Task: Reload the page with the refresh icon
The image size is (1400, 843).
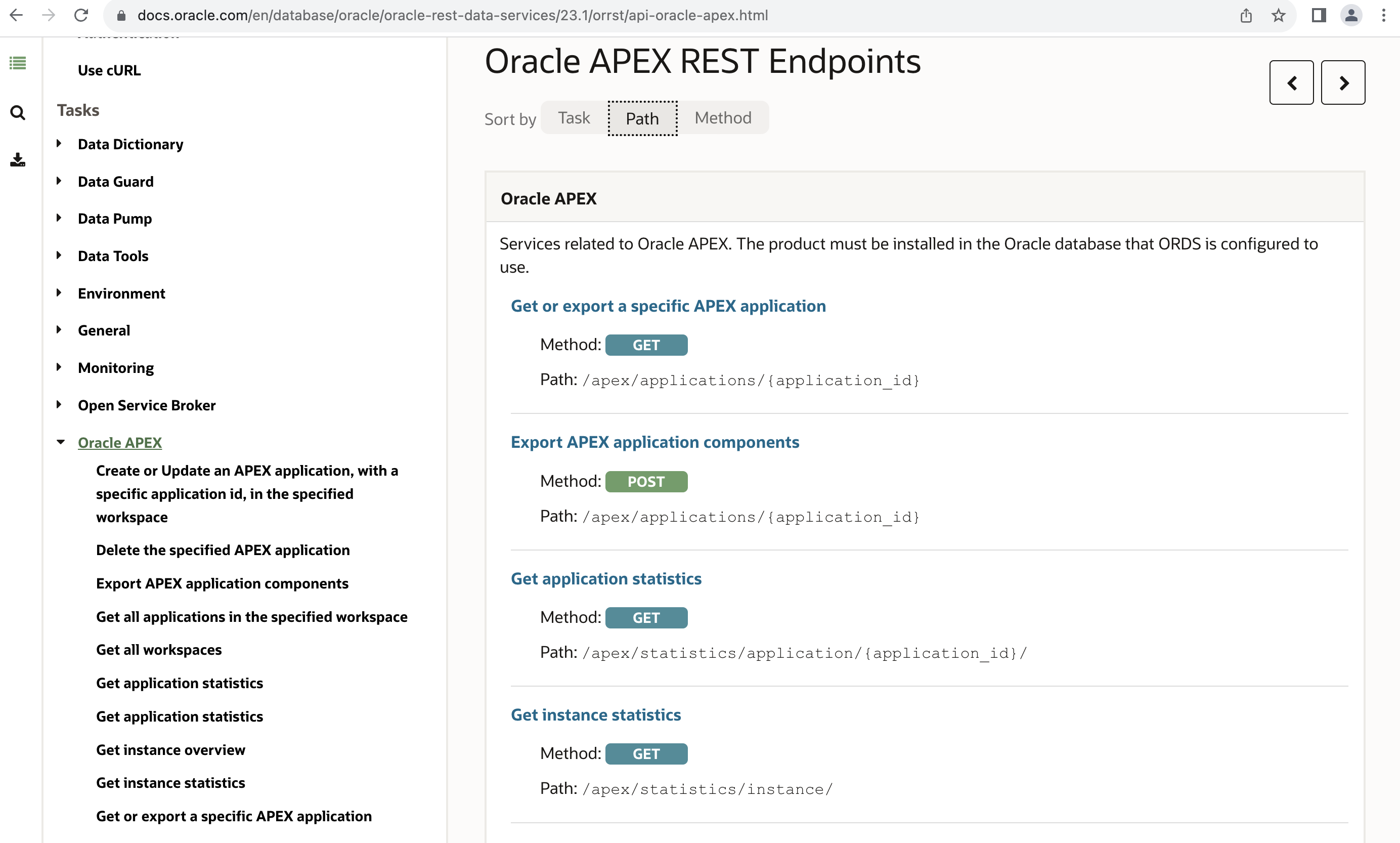Action: point(81,15)
